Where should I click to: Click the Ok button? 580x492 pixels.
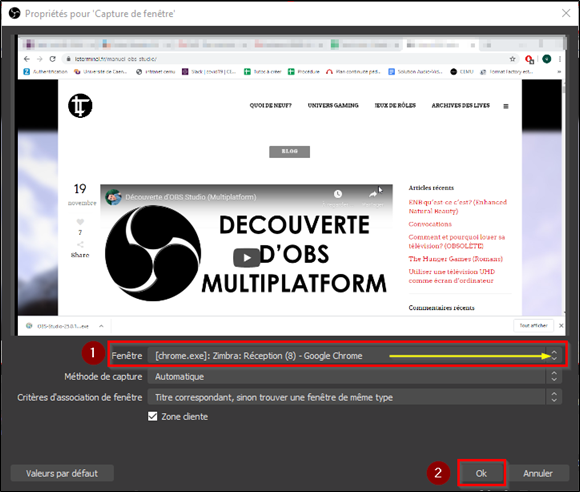click(x=481, y=473)
